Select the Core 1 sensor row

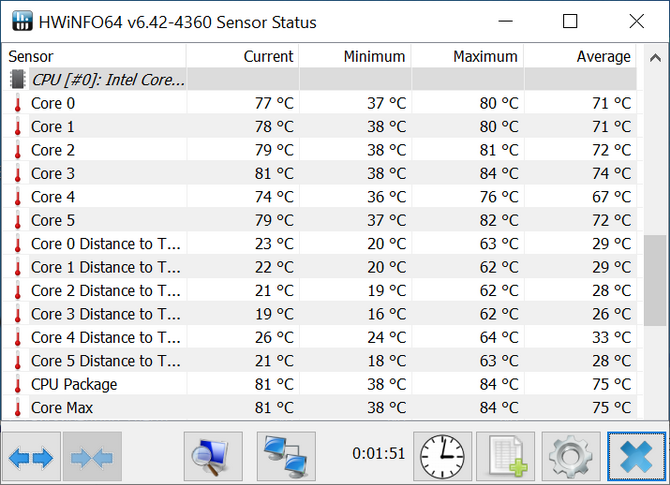[320, 126]
